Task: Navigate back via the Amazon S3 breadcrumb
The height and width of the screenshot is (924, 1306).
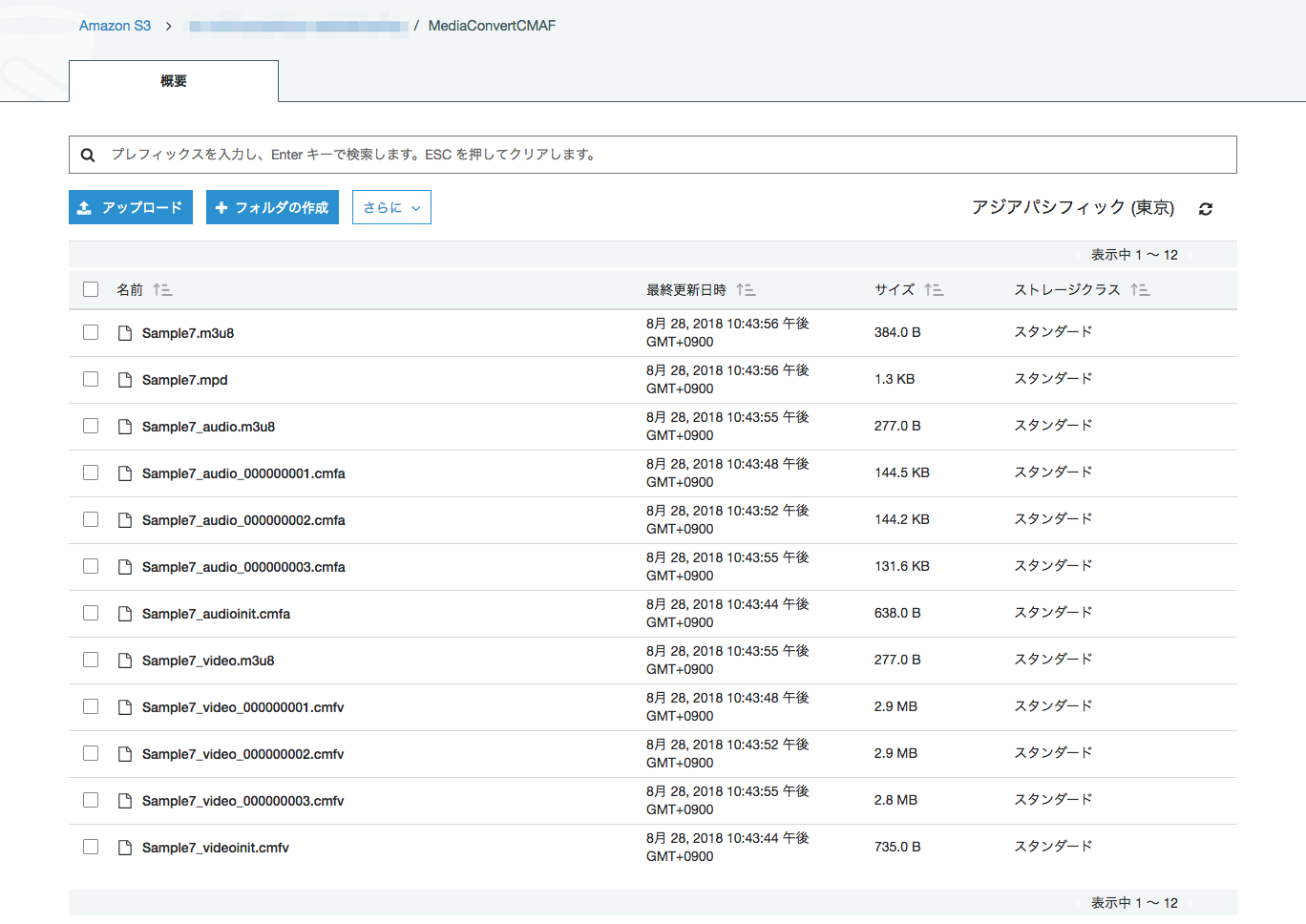Action: (x=115, y=26)
